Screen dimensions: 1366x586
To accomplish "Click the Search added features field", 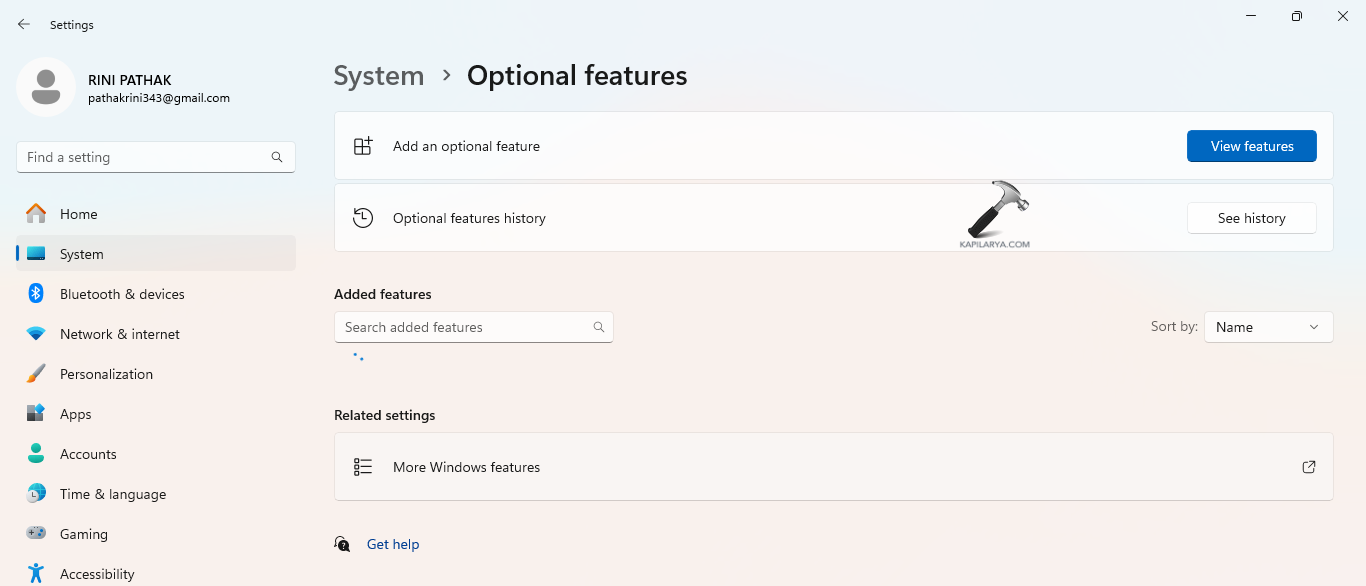I will pyautogui.click(x=460, y=327).
